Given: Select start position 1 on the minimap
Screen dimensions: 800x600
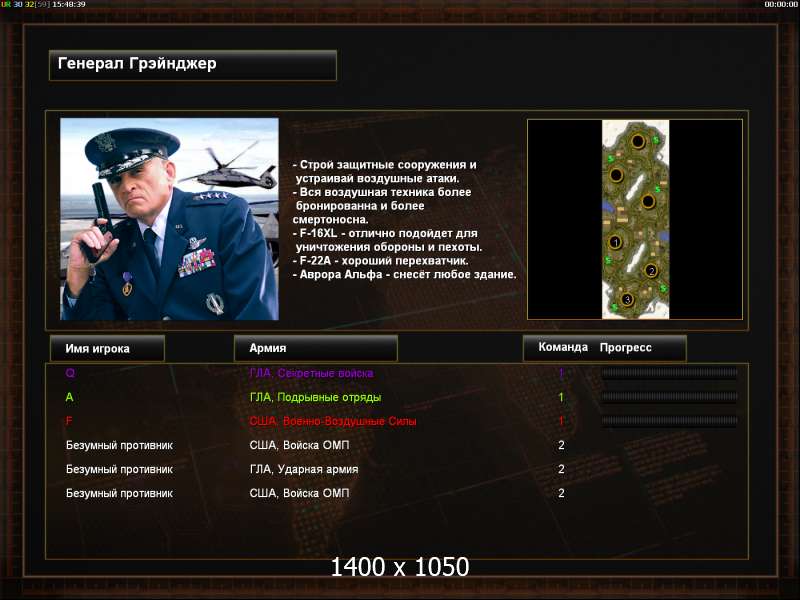Looking at the screenshot, I should point(615,242).
